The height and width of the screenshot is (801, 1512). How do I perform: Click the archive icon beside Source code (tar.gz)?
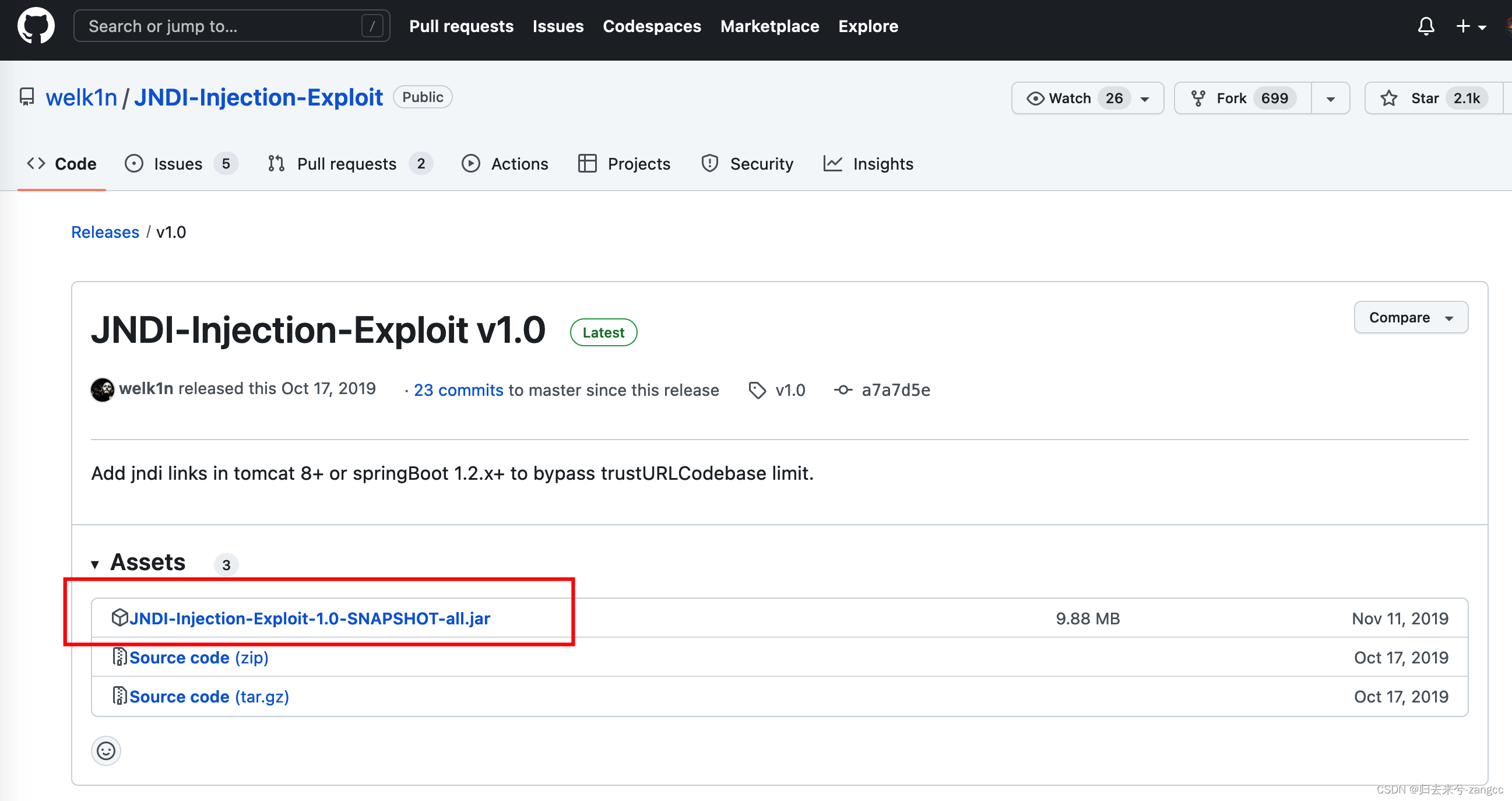pyautogui.click(x=119, y=695)
